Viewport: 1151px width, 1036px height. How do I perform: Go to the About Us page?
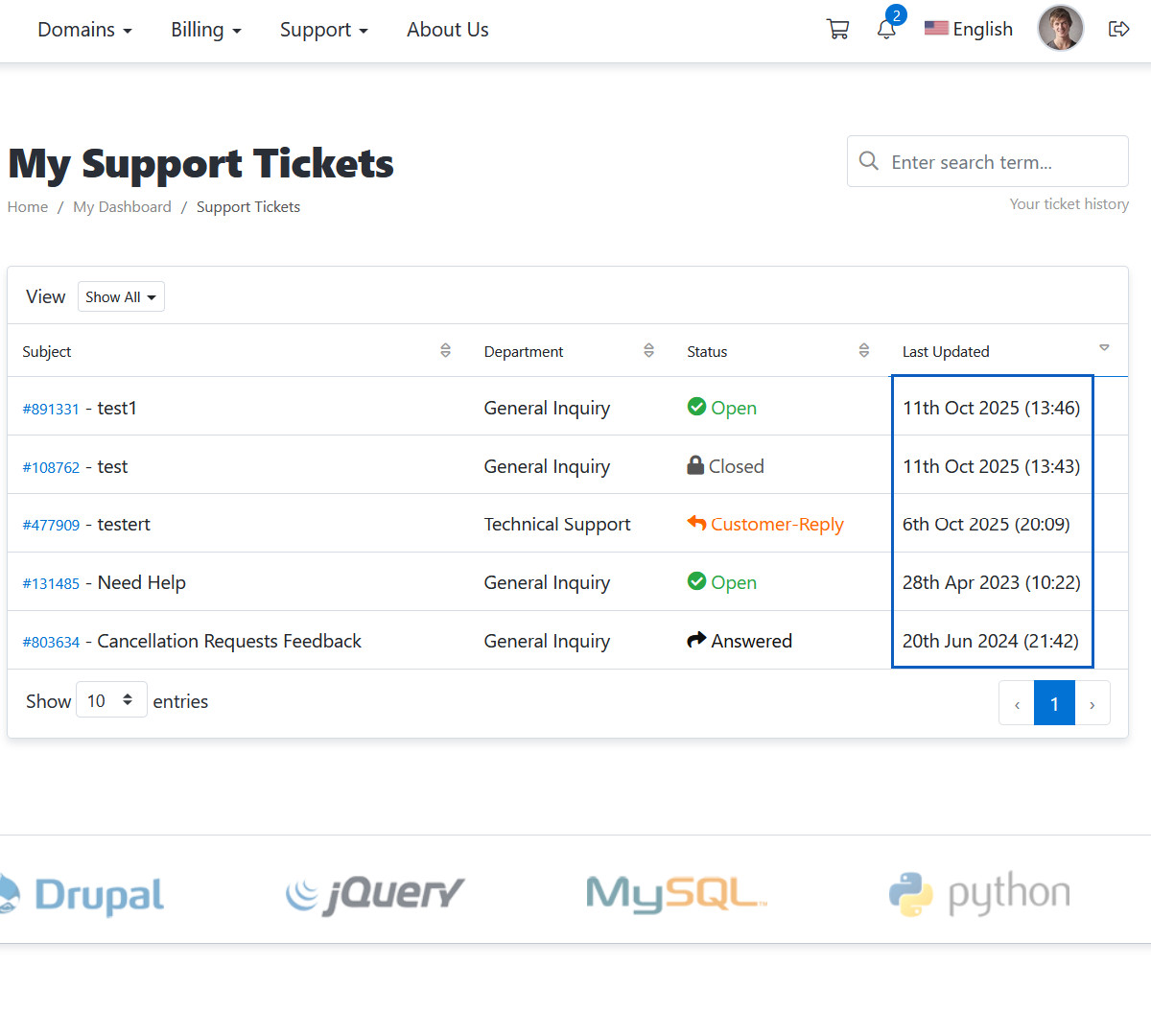click(447, 30)
